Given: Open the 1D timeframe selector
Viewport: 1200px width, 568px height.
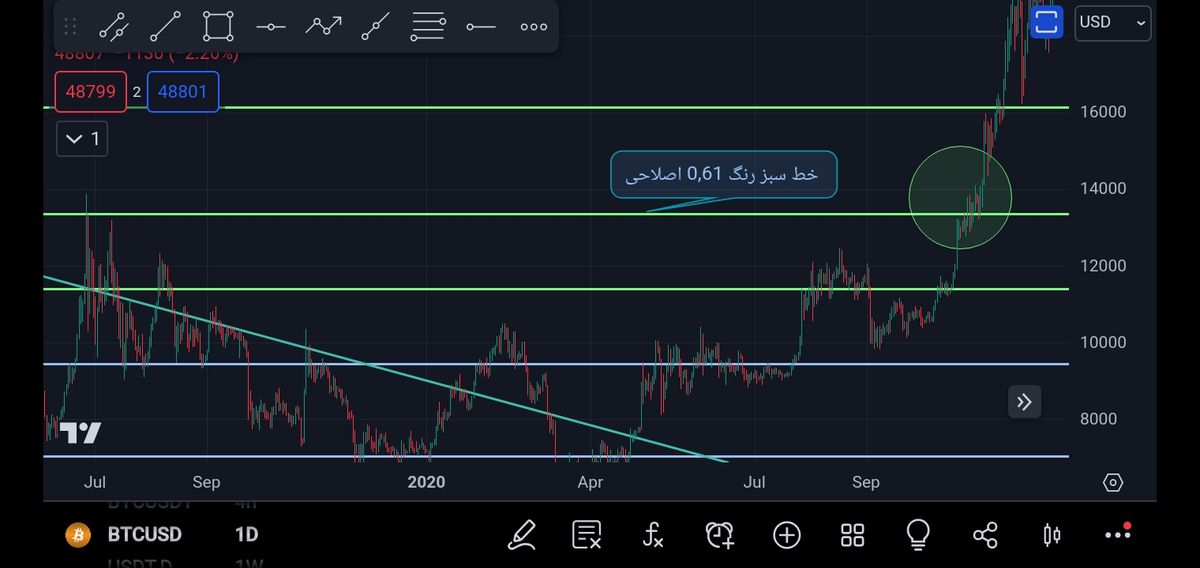Looking at the screenshot, I should (x=246, y=535).
